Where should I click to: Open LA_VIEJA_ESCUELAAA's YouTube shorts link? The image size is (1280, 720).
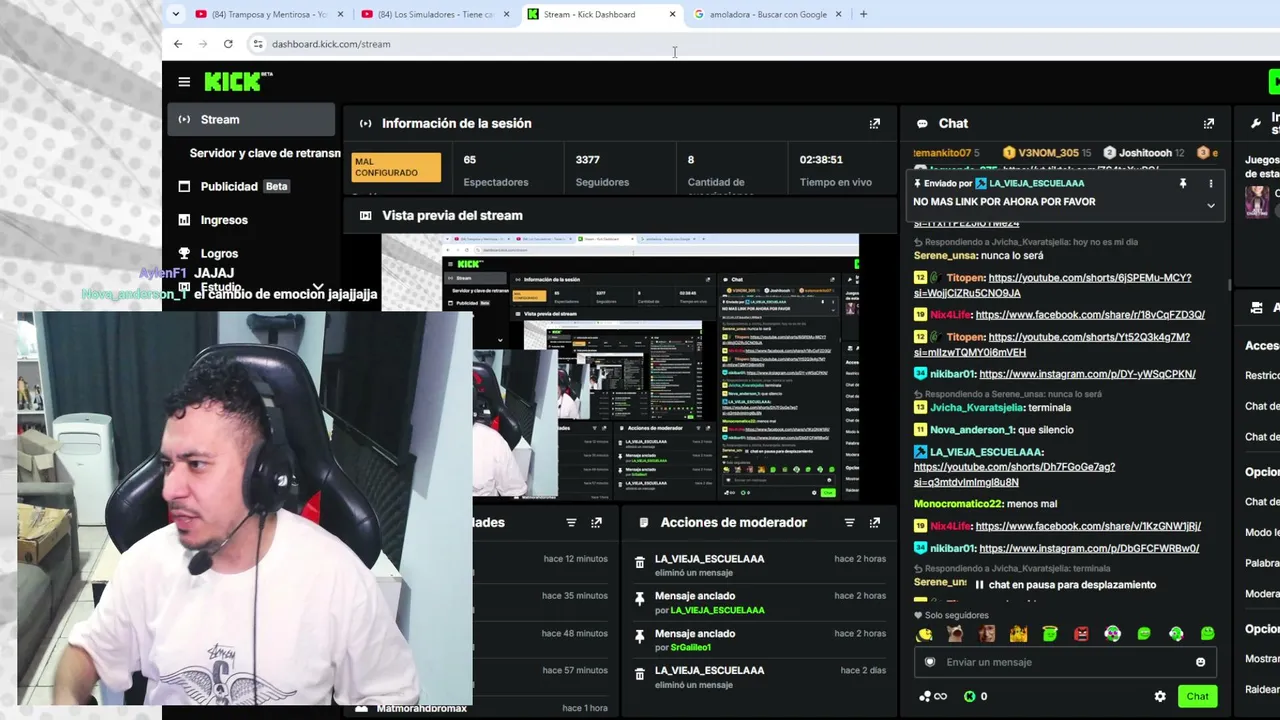(x=1014, y=475)
